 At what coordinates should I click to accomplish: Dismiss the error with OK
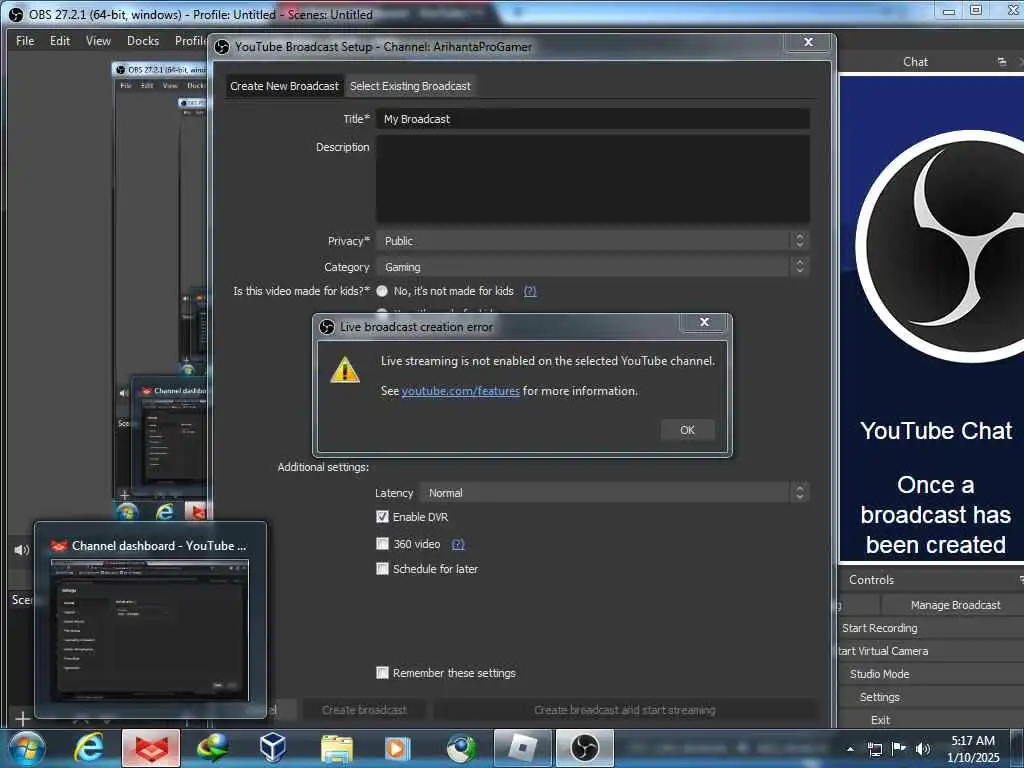pyautogui.click(x=687, y=430)
